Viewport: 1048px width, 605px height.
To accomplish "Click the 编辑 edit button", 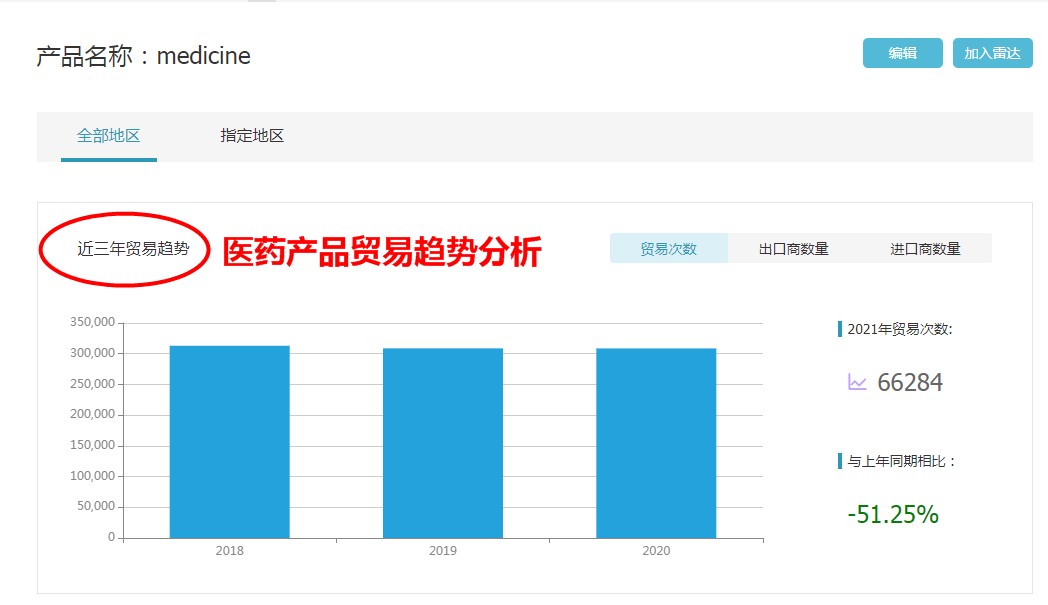I will [x=902, y=53].
